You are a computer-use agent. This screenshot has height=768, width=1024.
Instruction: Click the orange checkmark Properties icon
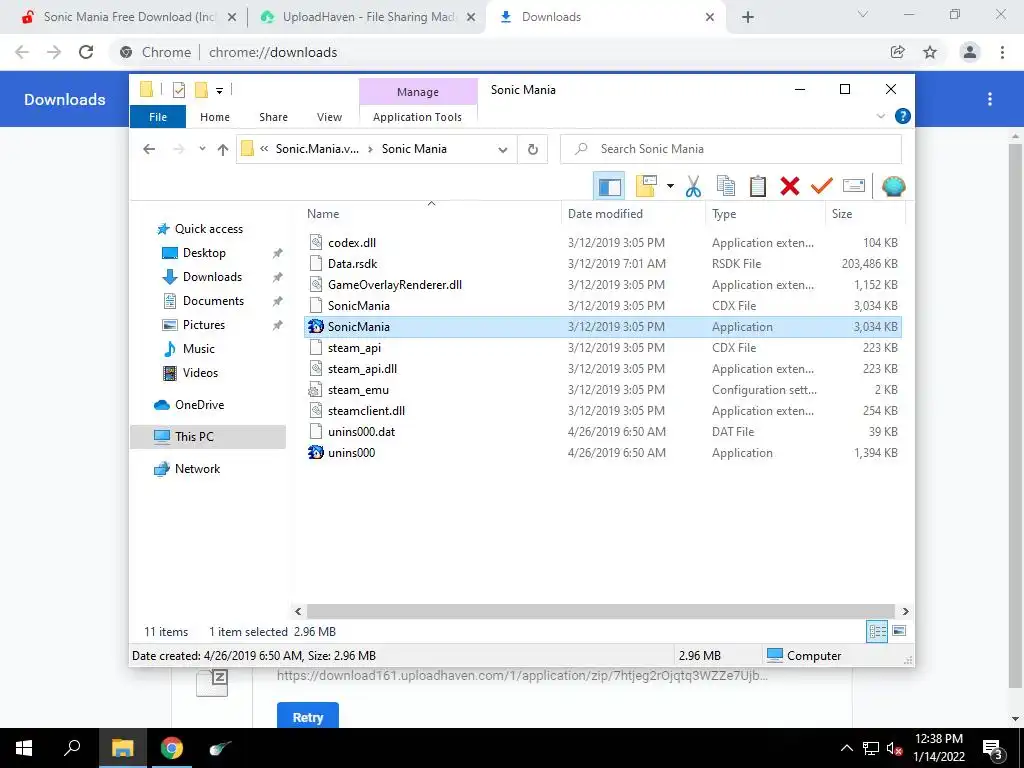tap(822, 186)
